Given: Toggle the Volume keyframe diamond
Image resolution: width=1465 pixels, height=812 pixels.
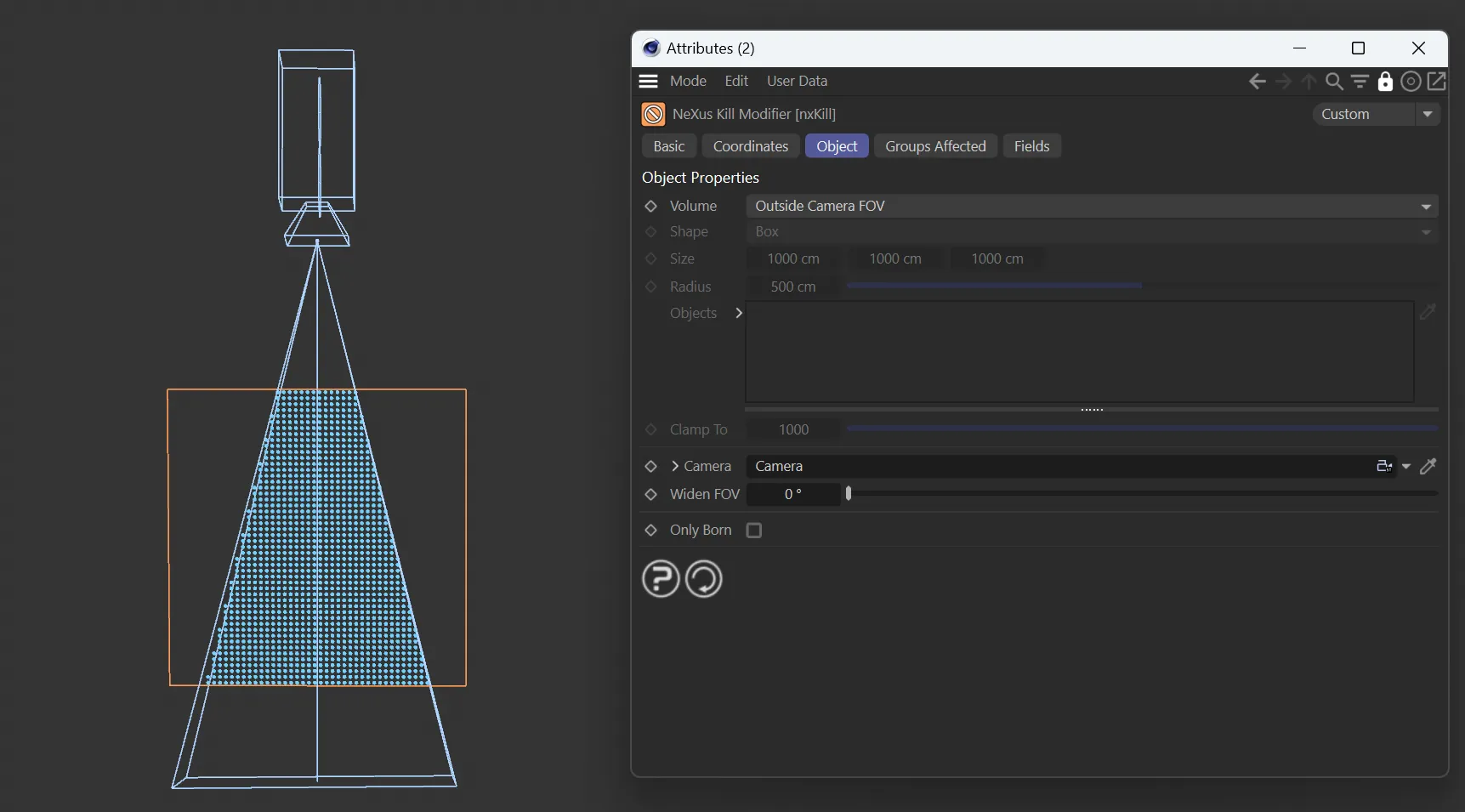Looking at the screenshot, I should pyautogui.click(x=651, y=207).
